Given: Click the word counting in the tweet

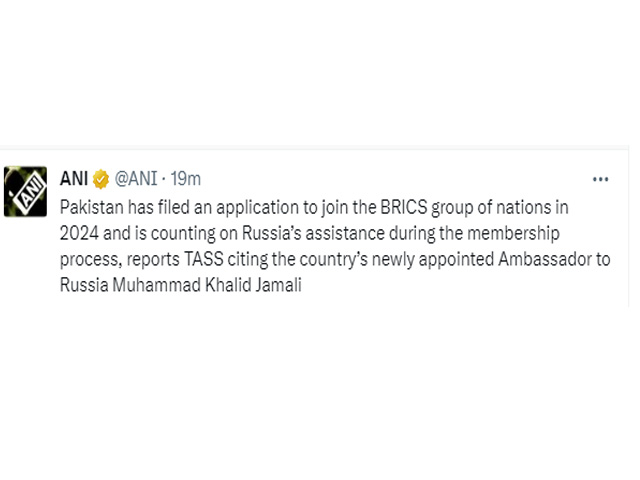Looking at the screenshot, I should [183, 234].
